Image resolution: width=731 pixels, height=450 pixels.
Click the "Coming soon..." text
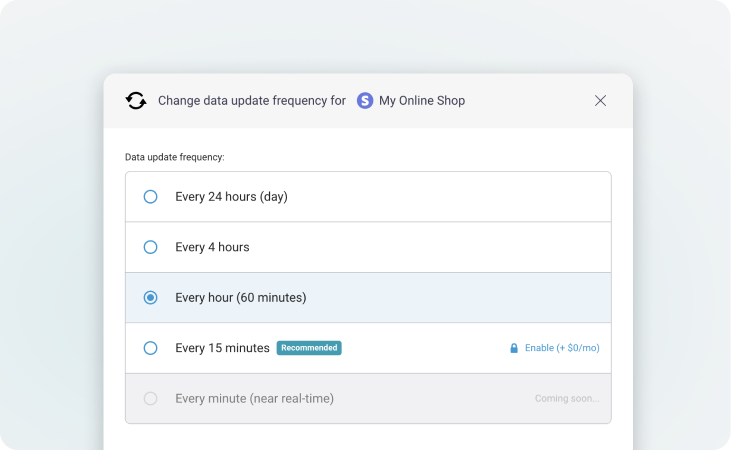click(x=567, y=398)
